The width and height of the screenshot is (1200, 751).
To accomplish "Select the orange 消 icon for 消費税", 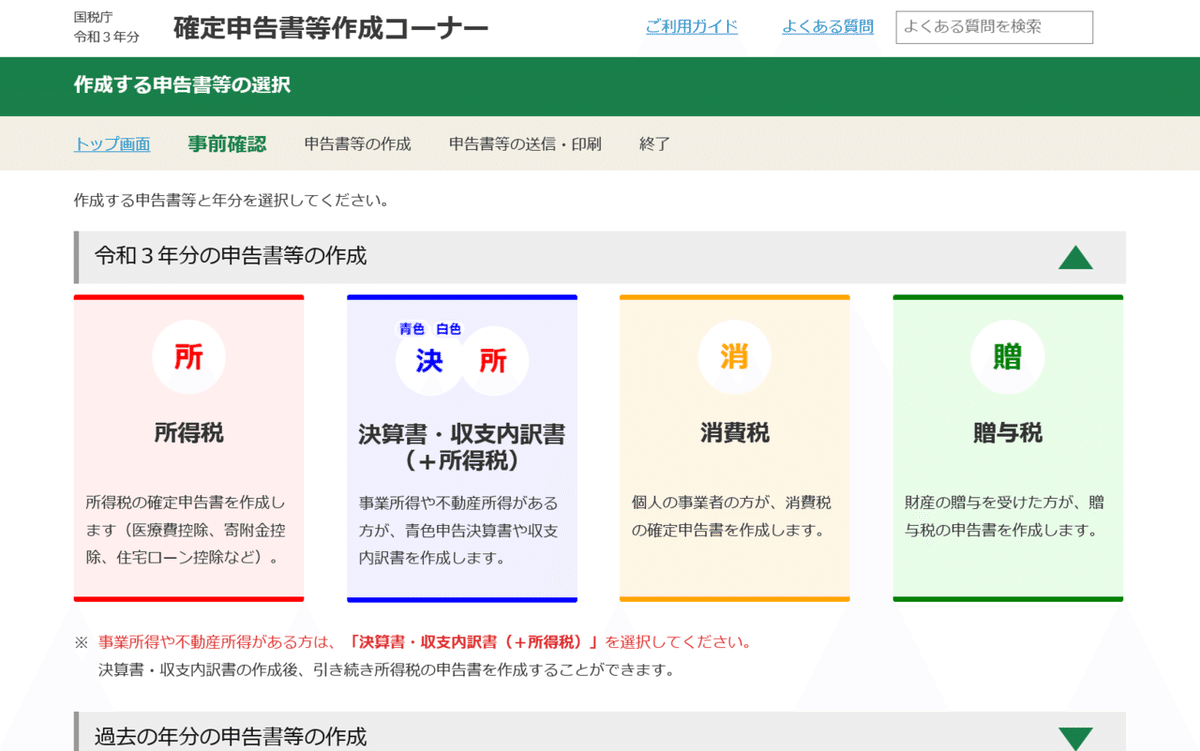I will [735, 356].
